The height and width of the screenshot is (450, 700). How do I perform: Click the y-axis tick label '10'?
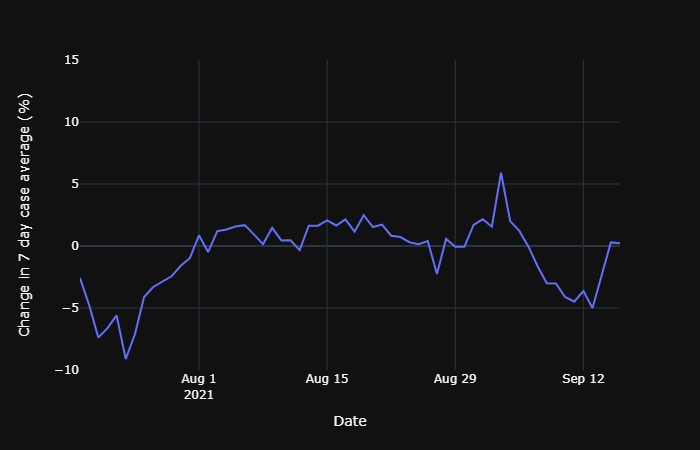pyautogui.click(x=71, y=122)
